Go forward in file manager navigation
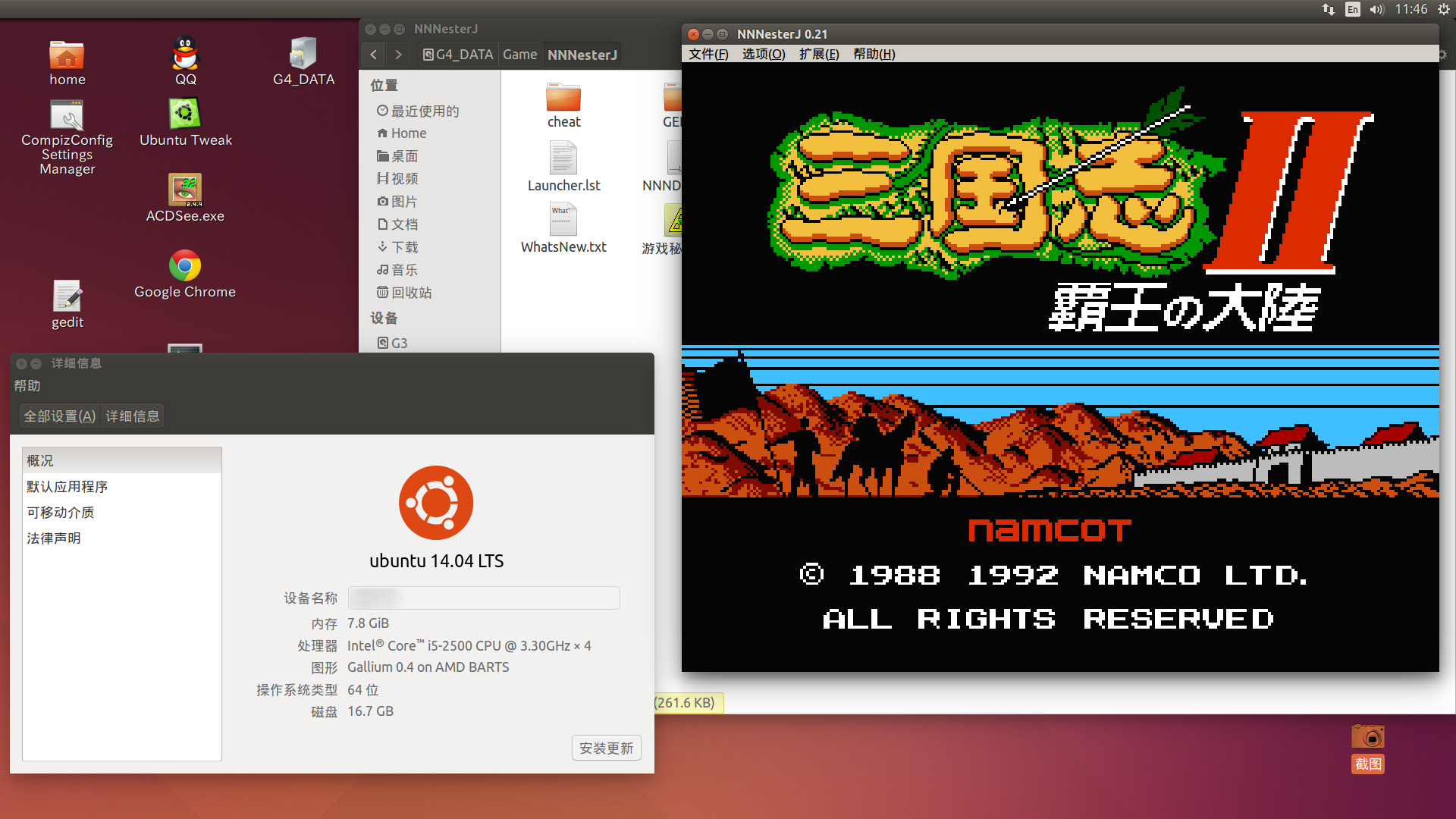 [x=398, y=55]
